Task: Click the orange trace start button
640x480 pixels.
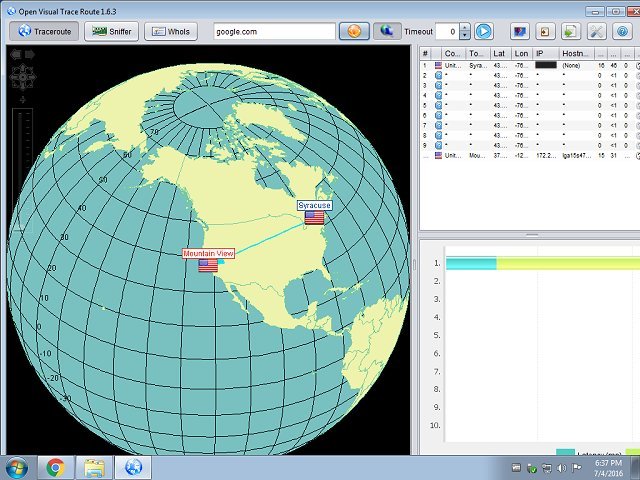Action: click(x=355, y=31)
